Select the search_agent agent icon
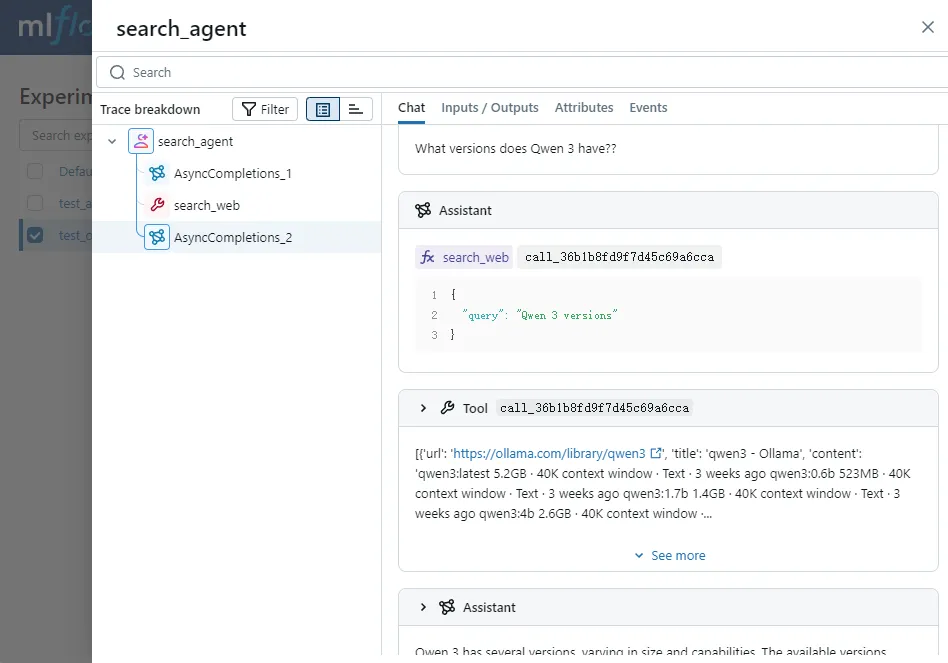 141,141
